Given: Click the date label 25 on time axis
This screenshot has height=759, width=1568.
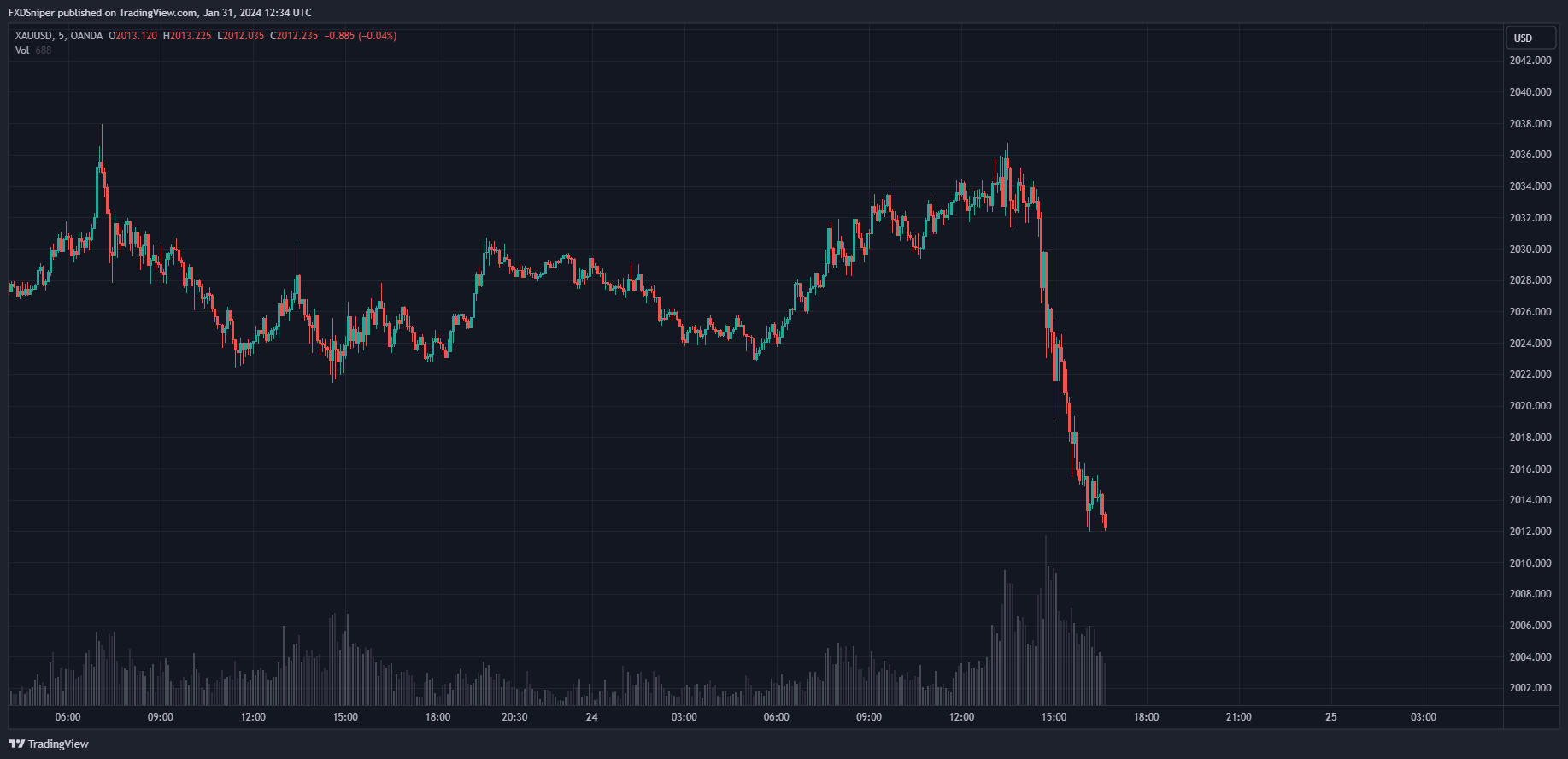Looking at the screenshot, I should (1330, 717).
